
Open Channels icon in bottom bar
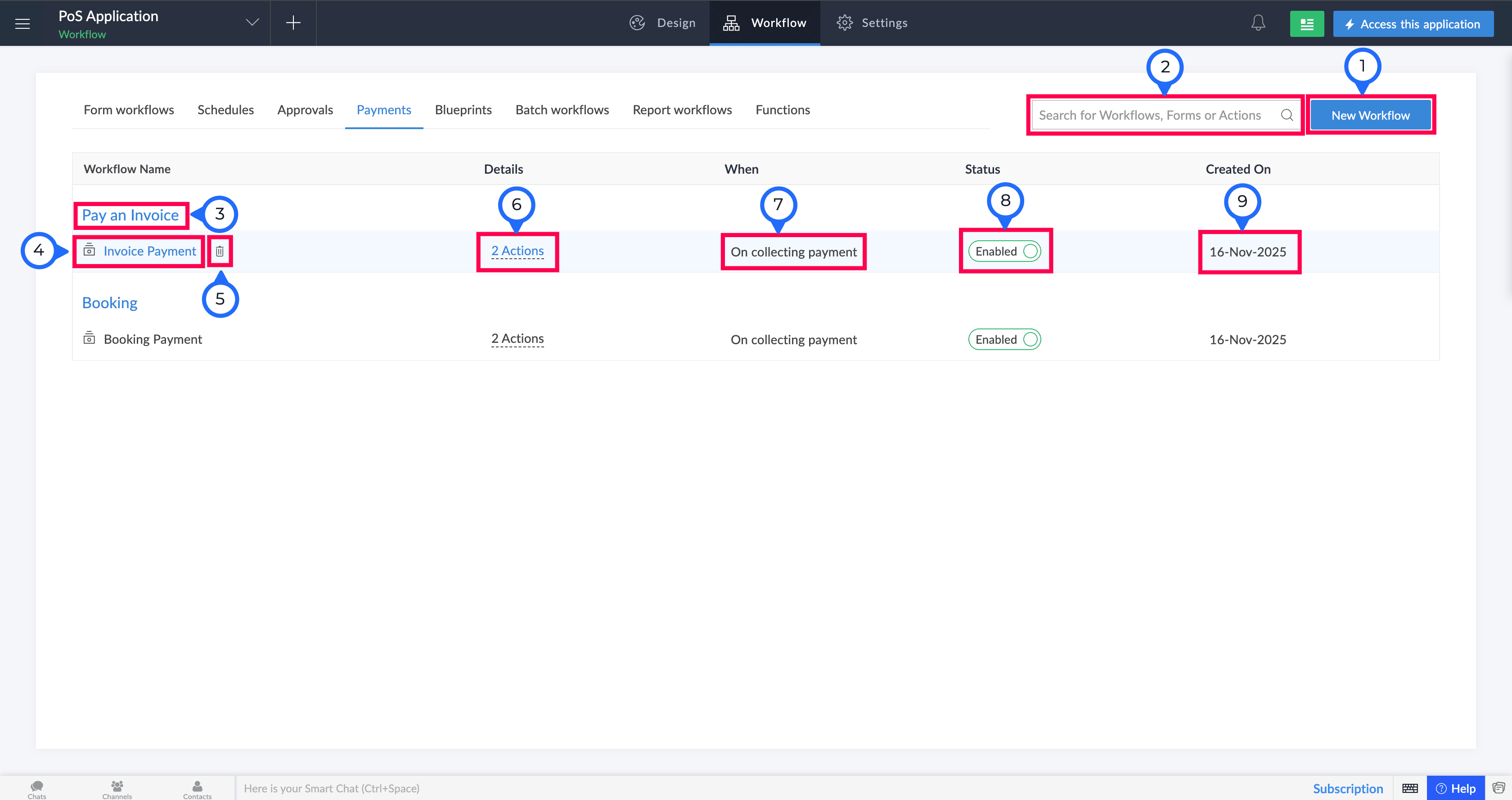pos(117,789)
